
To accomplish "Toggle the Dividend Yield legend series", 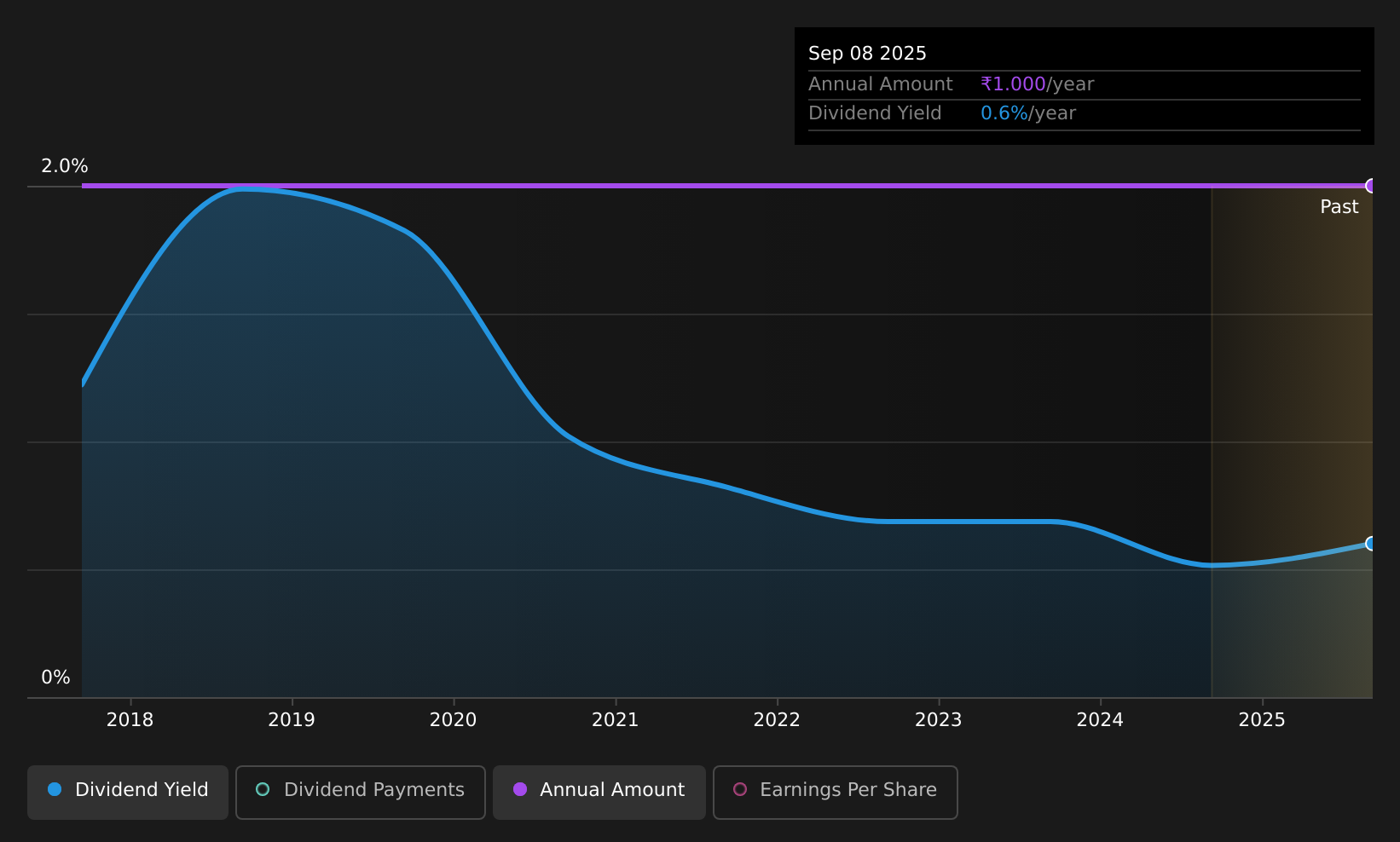I will [128, 792].
